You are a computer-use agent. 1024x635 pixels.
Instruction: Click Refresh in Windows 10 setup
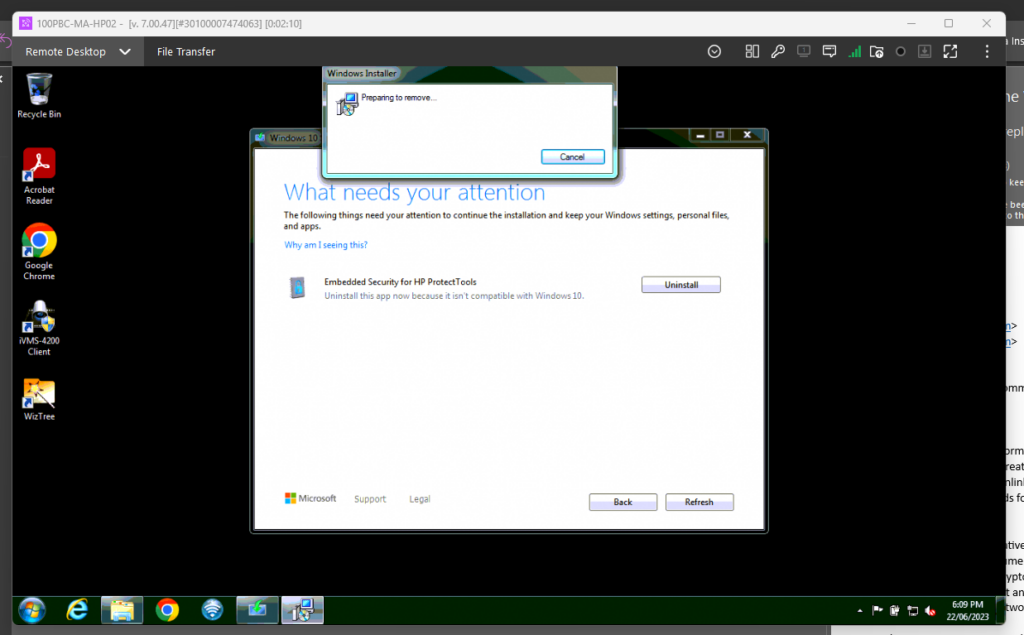click(699, 502)
